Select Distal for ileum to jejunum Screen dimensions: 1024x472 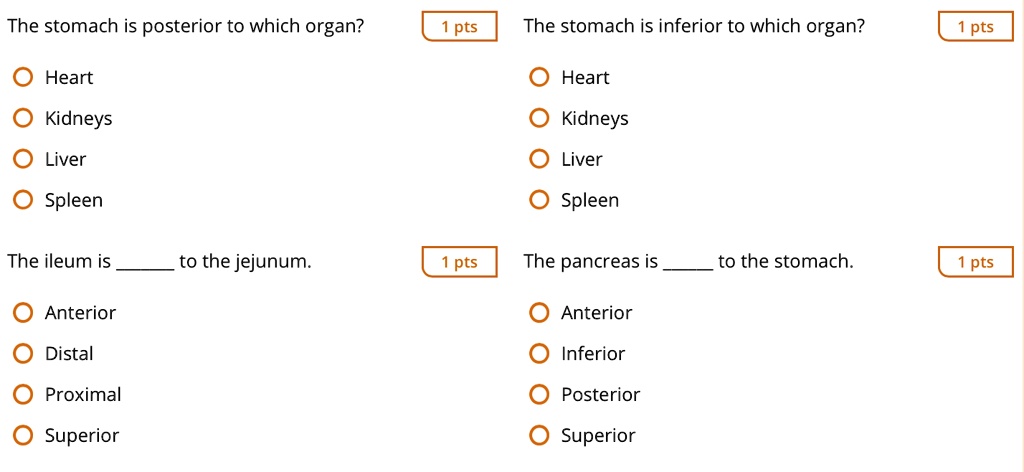click(x=23, y=354)
